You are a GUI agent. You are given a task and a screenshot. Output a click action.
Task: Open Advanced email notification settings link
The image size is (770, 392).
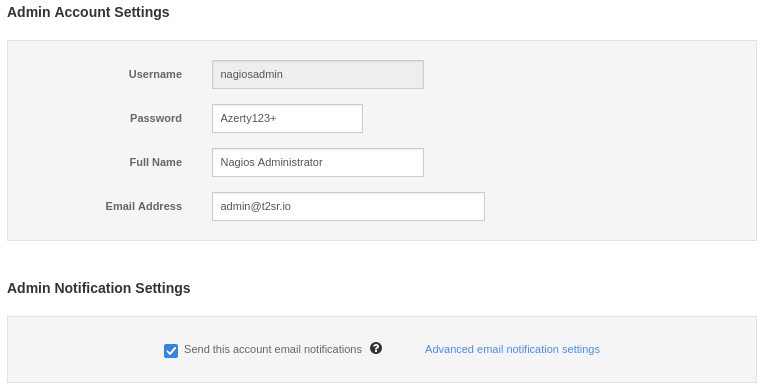pos(512,349)
